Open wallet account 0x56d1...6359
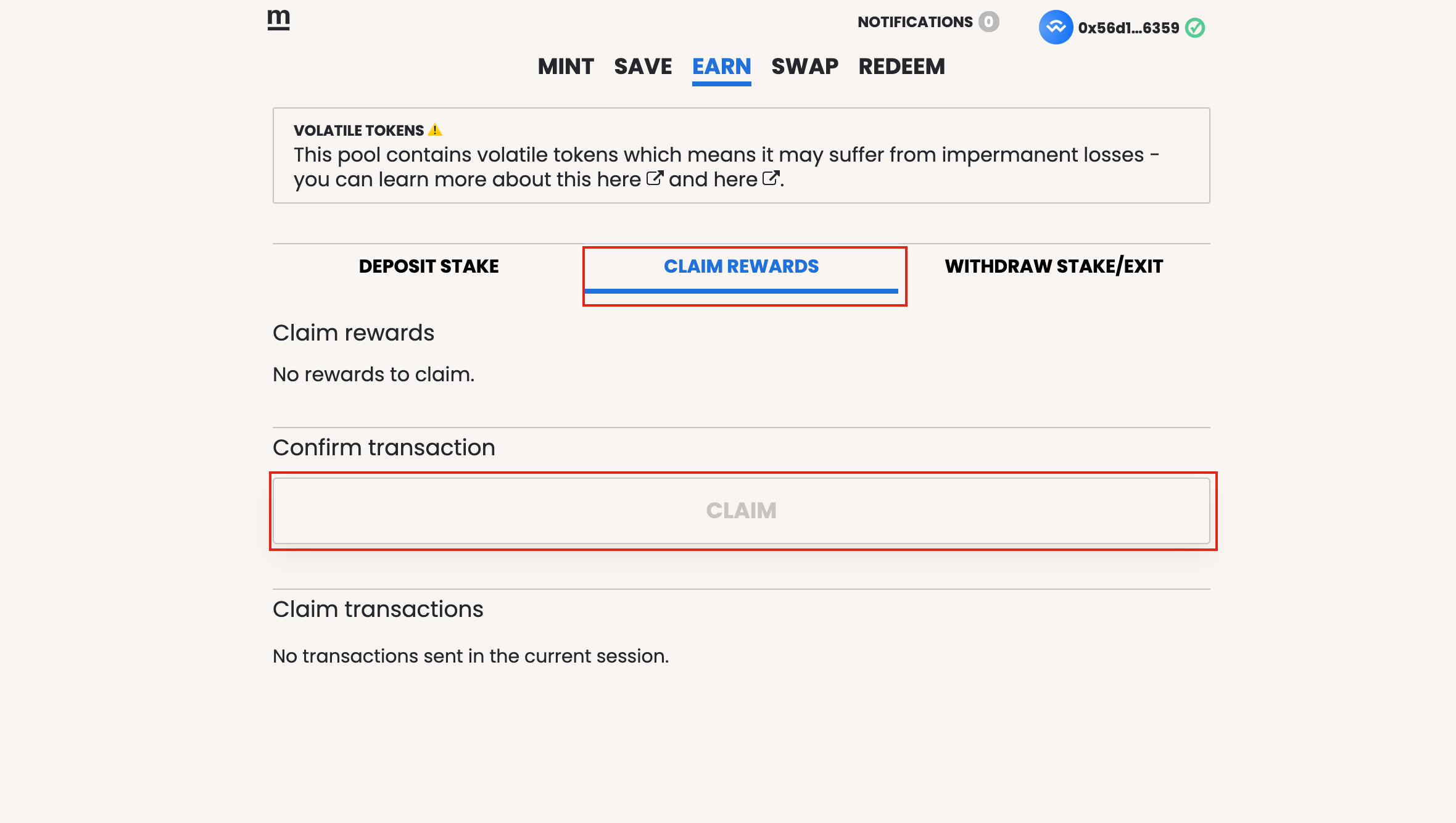This screenshot has height=823, width=1456. (1128, 28)
